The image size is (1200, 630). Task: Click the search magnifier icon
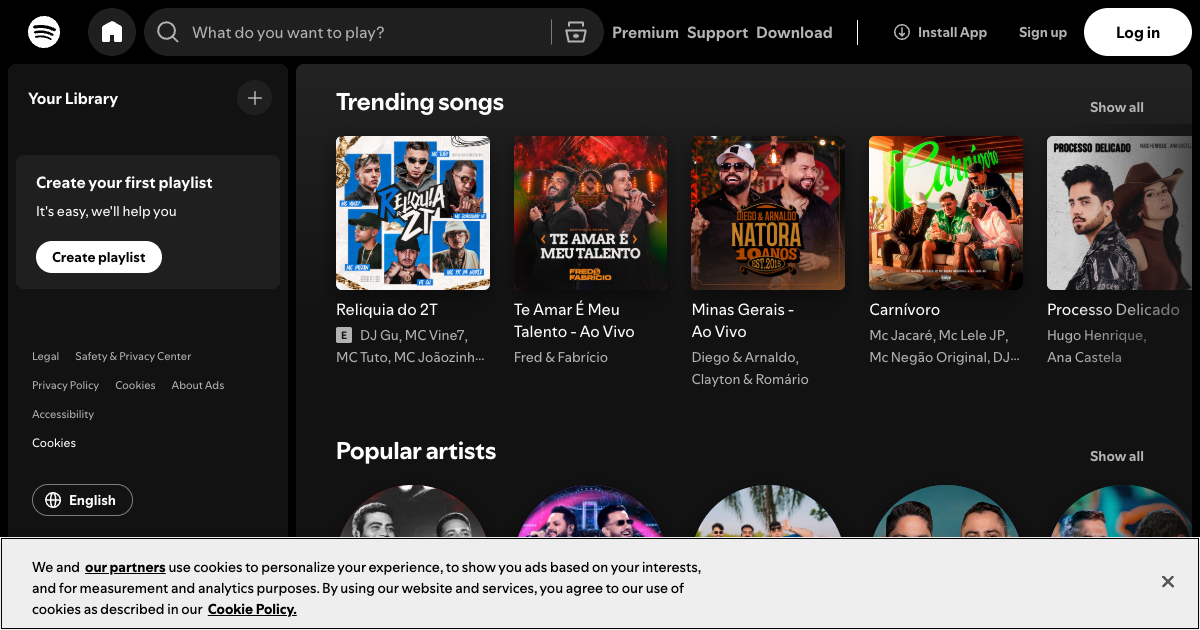point(168,32)
